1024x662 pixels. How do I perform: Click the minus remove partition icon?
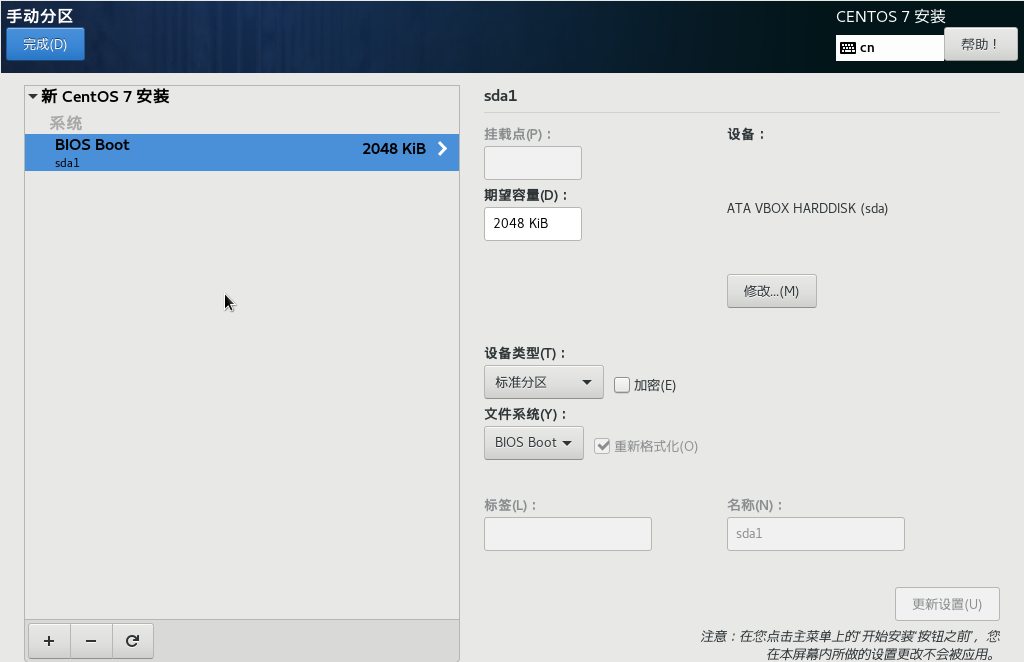(91, 641)
